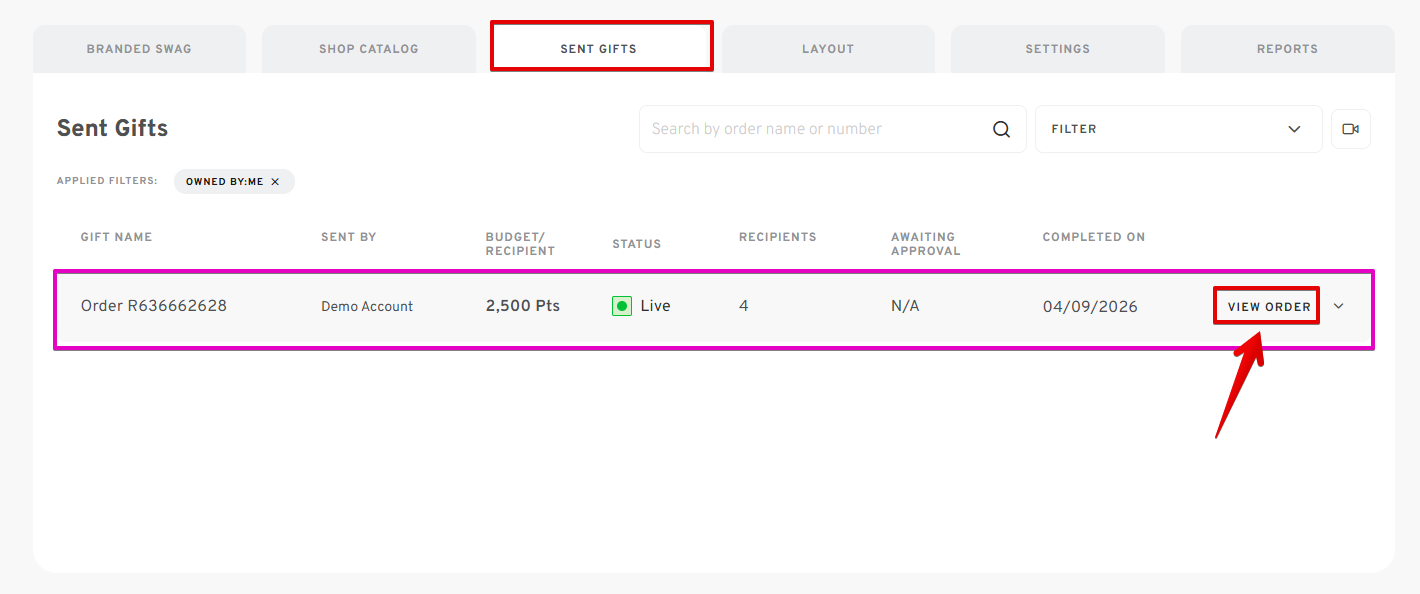The height and width of the screenshot is (594, 1420).
Task: Click Order R636662628 gift name
Action: [154, 306]
